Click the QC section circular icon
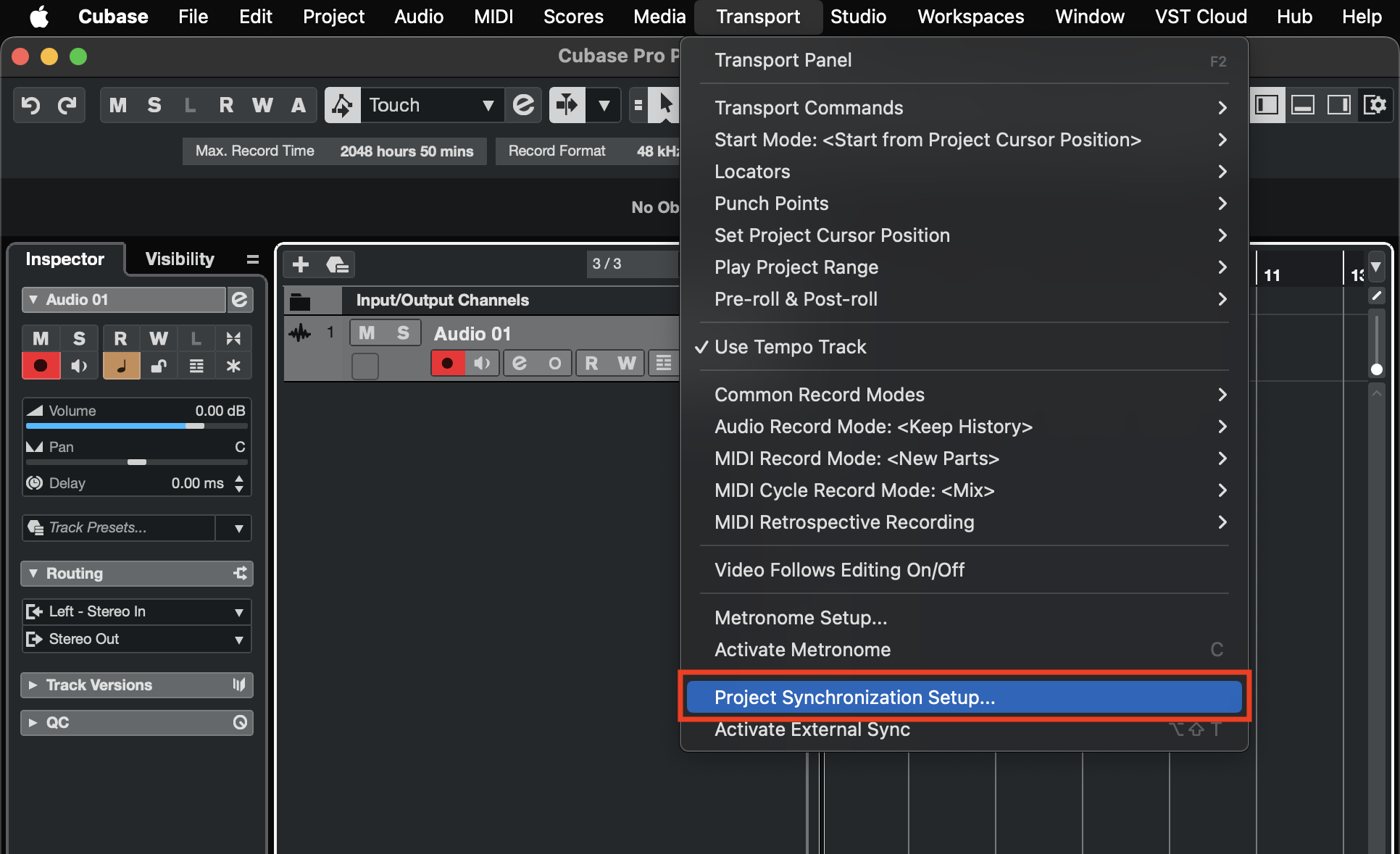 coord(240,722)
